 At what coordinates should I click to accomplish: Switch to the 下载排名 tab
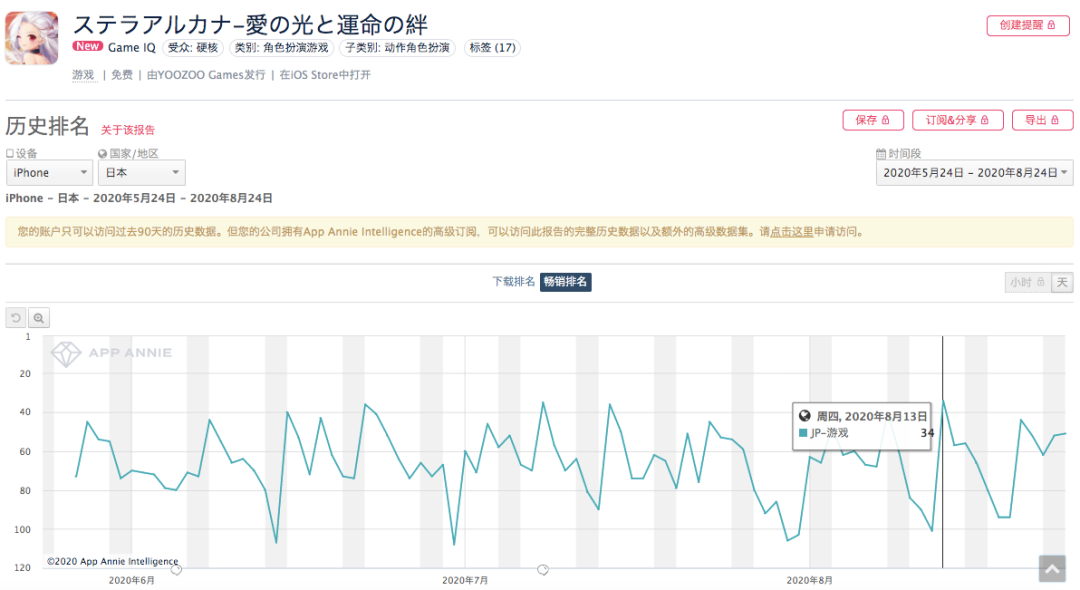pos(513,282)
